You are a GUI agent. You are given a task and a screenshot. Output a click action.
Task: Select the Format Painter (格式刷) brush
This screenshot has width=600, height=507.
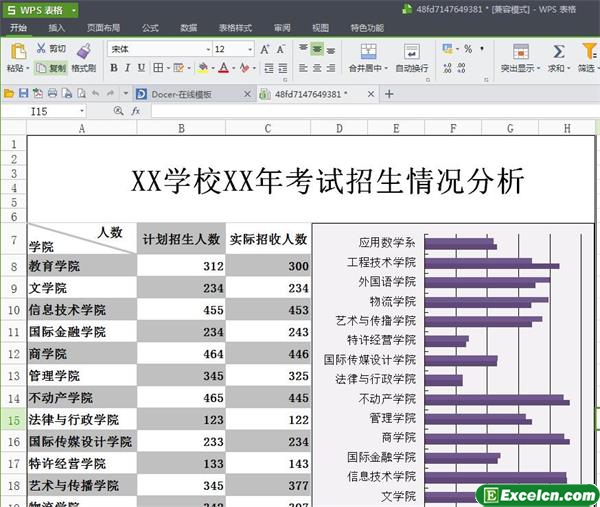coord(83,50)
